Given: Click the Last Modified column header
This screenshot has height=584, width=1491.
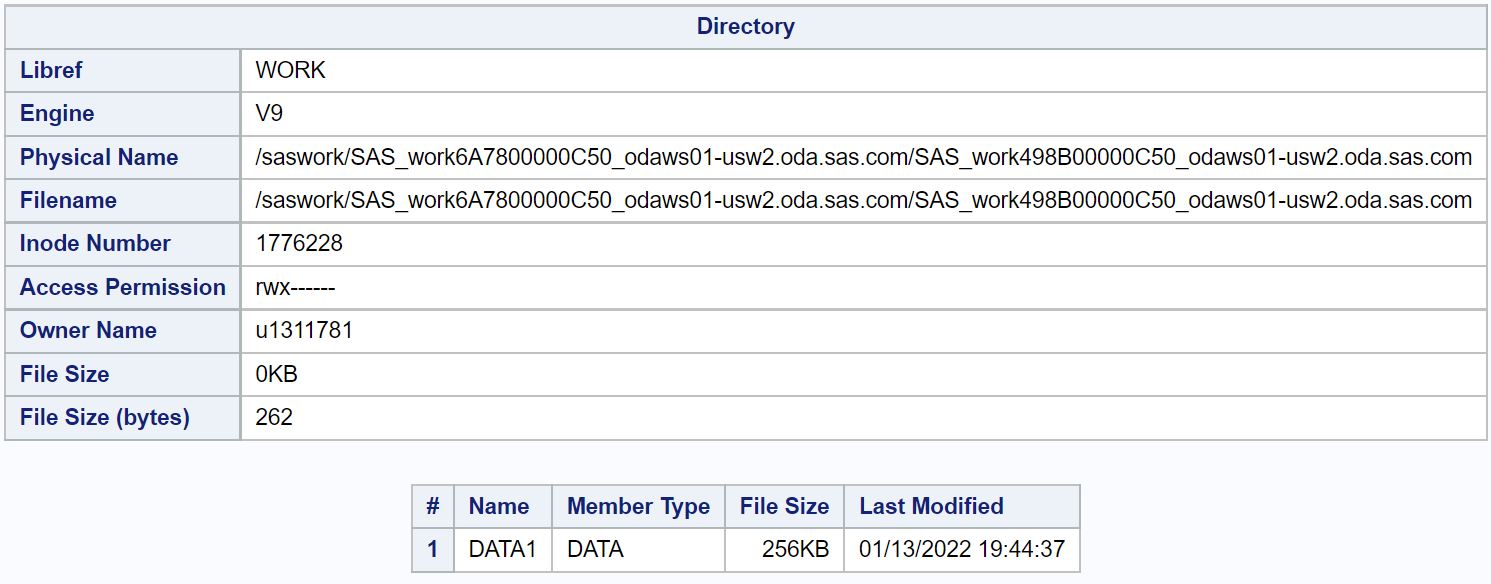Looking at the screenshot, I should (x=931, y=506).
